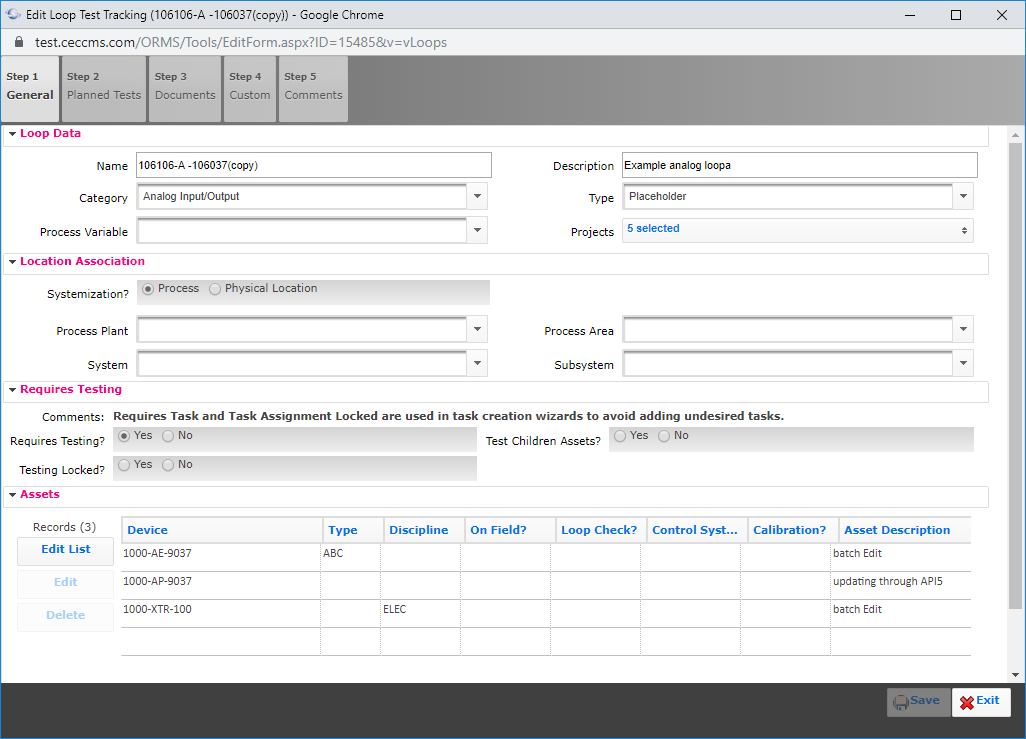Set Testing Locked to Yes

(124, 465)
